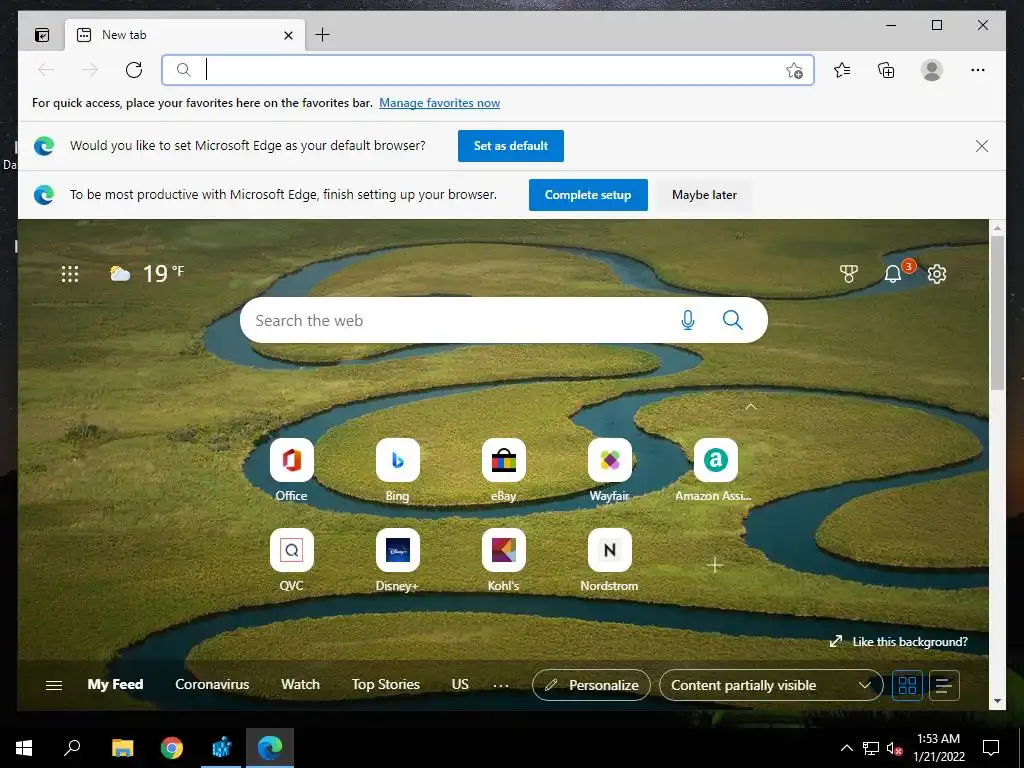Open taskbar search magnifier
1024x768 pixels.
pyautogui.click(x=72, y=748)
